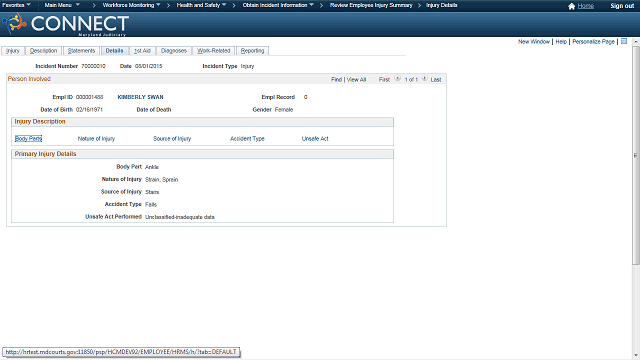Image resolution: width=640 pixels, height=360 pixels.
Task: Open the Favorites dropdown menu
Action: tap(16, 5)
